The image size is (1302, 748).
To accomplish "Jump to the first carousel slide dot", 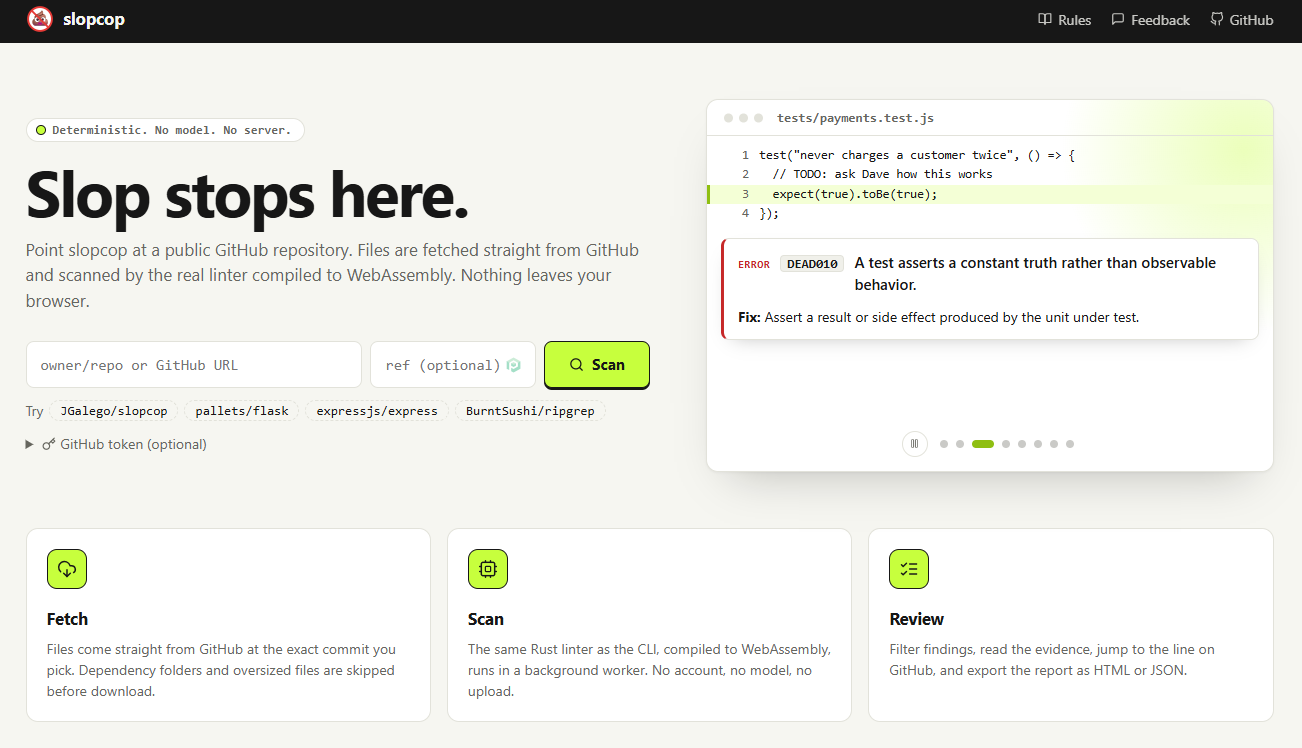I will [x=944, y=444].
